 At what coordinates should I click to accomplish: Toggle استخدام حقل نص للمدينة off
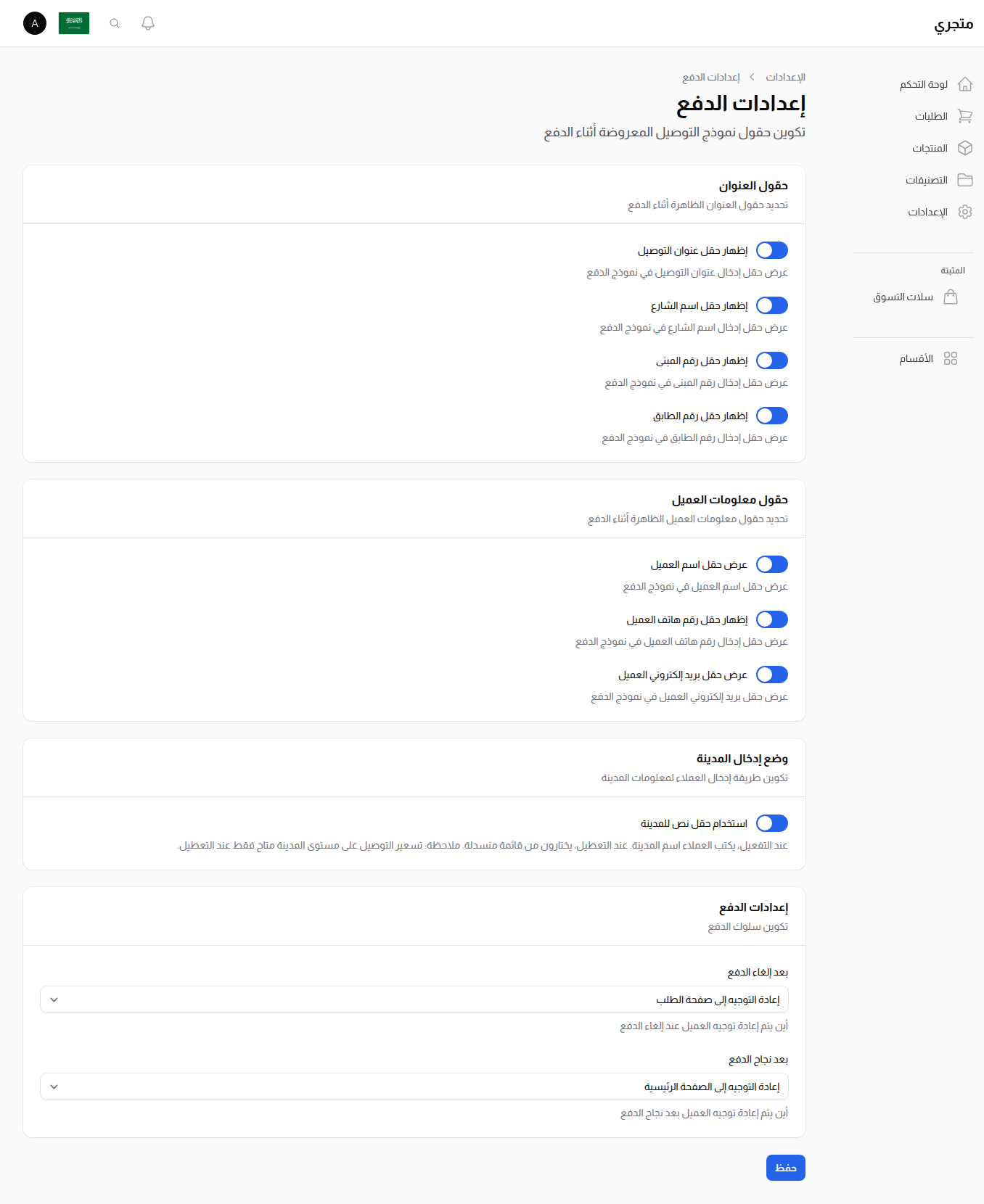(771, 823)
